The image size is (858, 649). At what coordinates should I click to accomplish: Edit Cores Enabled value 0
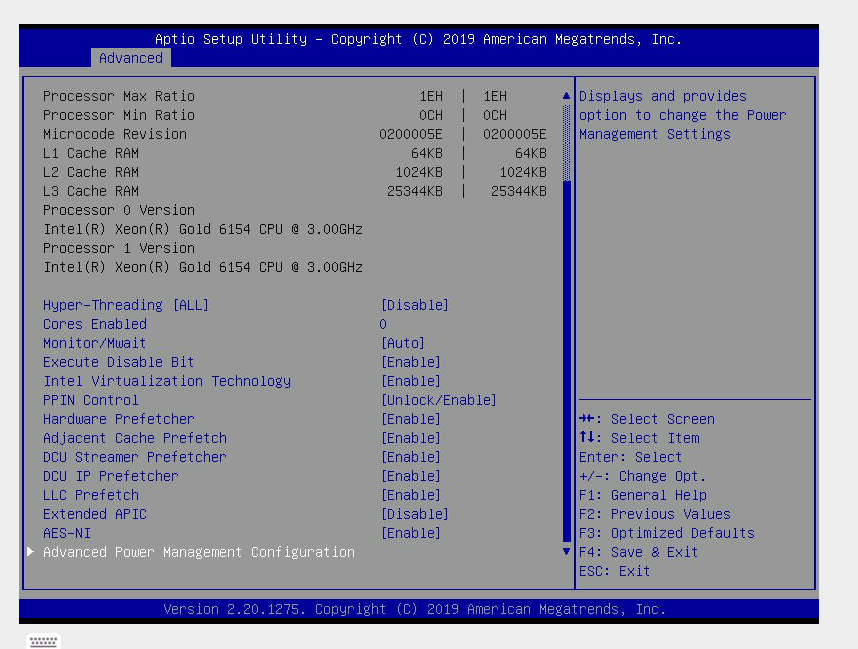click(383, 324)
